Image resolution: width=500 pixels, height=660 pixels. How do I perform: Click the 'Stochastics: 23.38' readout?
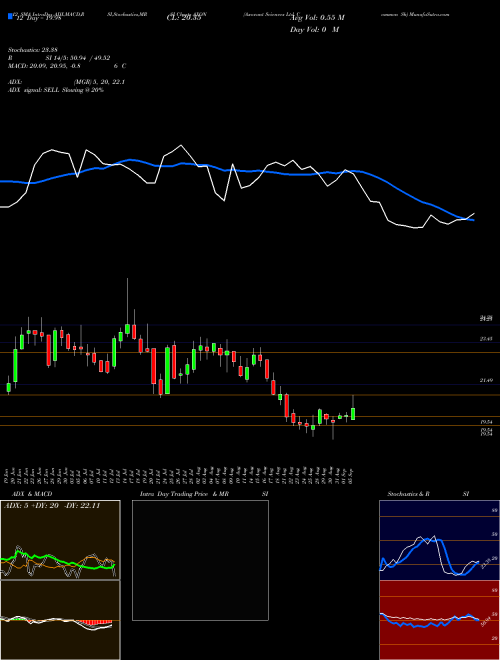(31, 50)
